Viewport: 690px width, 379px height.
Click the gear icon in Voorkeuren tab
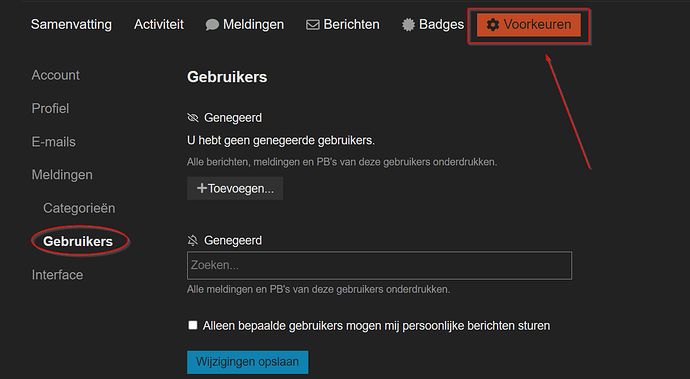(x=493, y=25)
